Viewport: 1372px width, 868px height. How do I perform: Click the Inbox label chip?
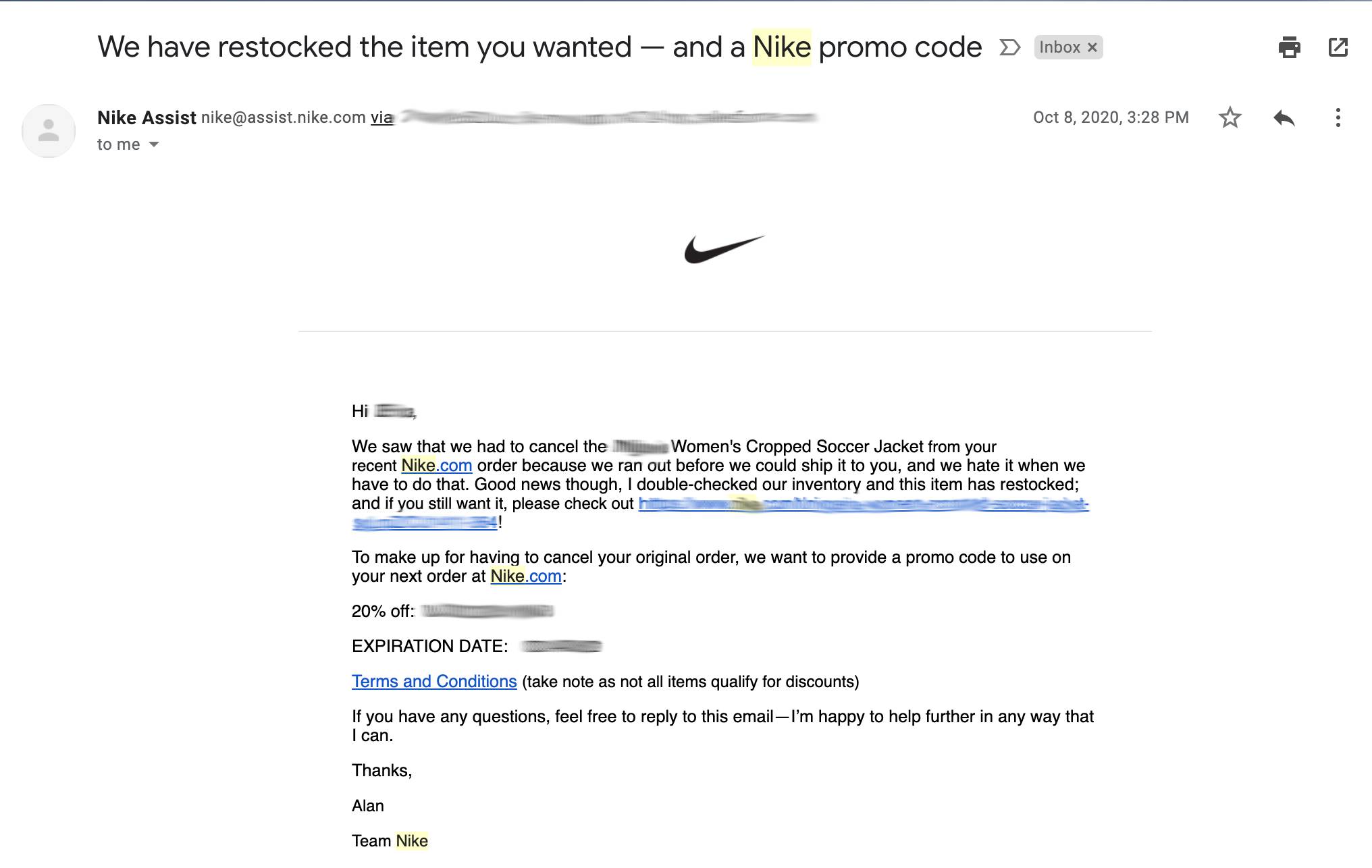(1059, 47)
